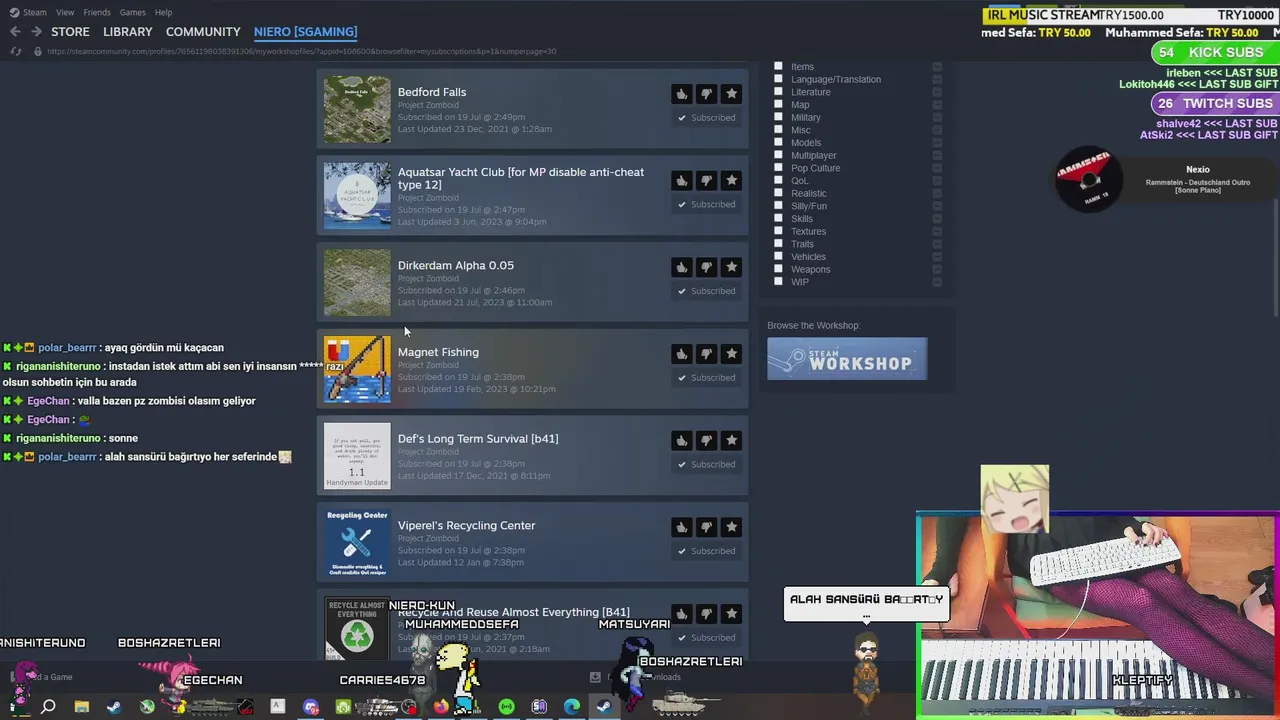Favorite Bedford Falls with the star icon
1280x720 pixels.
(731, 94)
